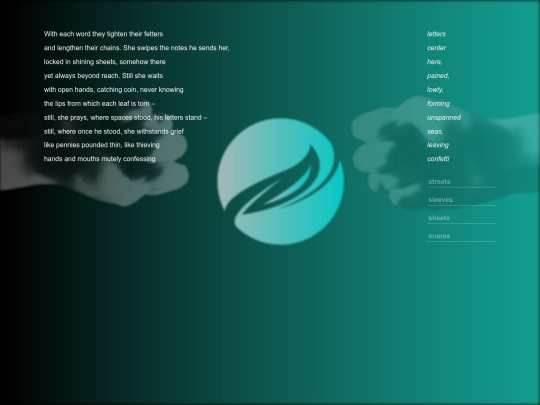Select the italic word "seas,"
This screenshot has width=540, height=405.
pyautogui.click(x=435, y=132)
